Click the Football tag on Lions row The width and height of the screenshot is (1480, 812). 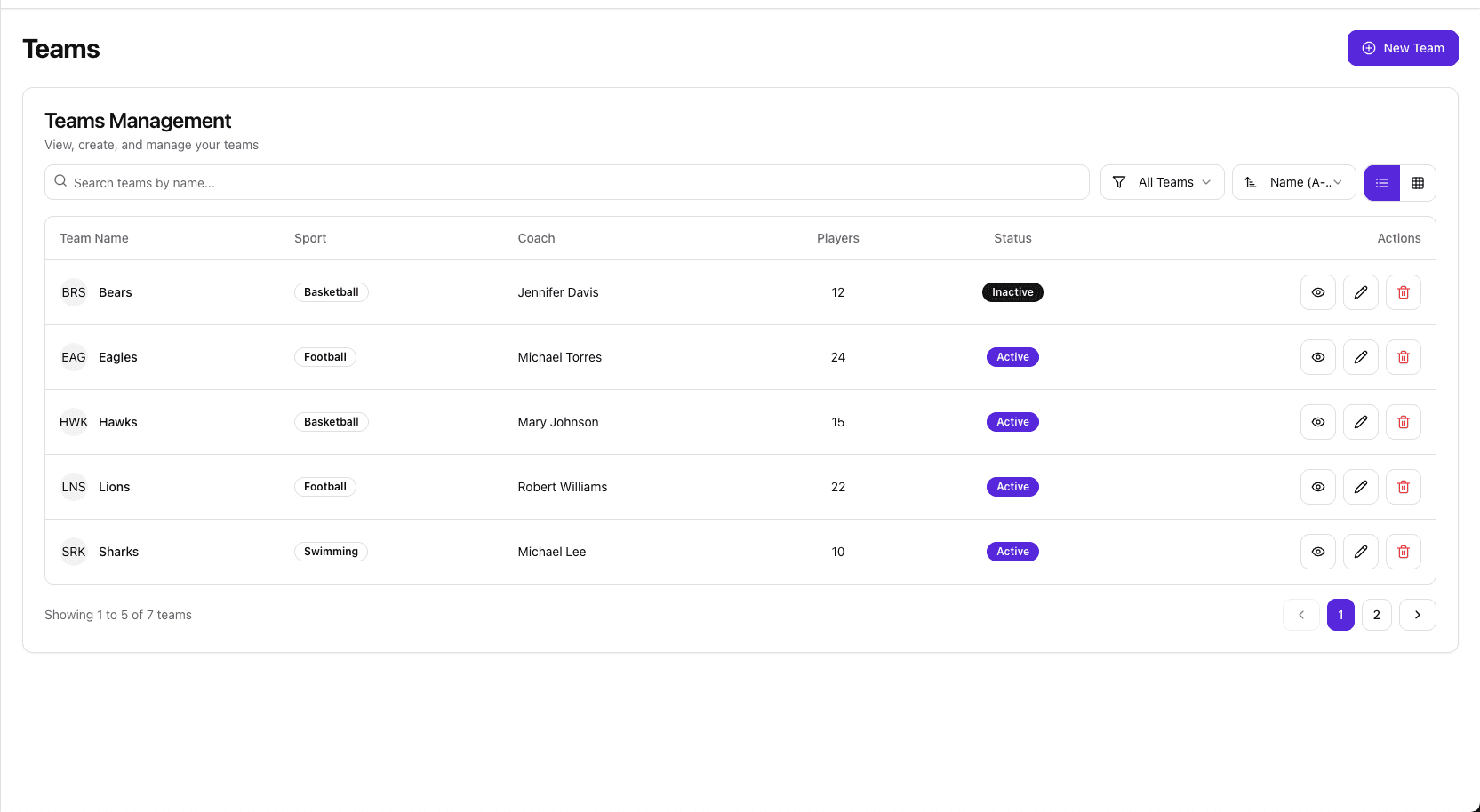pyautogui.click(x=325, y=487)
